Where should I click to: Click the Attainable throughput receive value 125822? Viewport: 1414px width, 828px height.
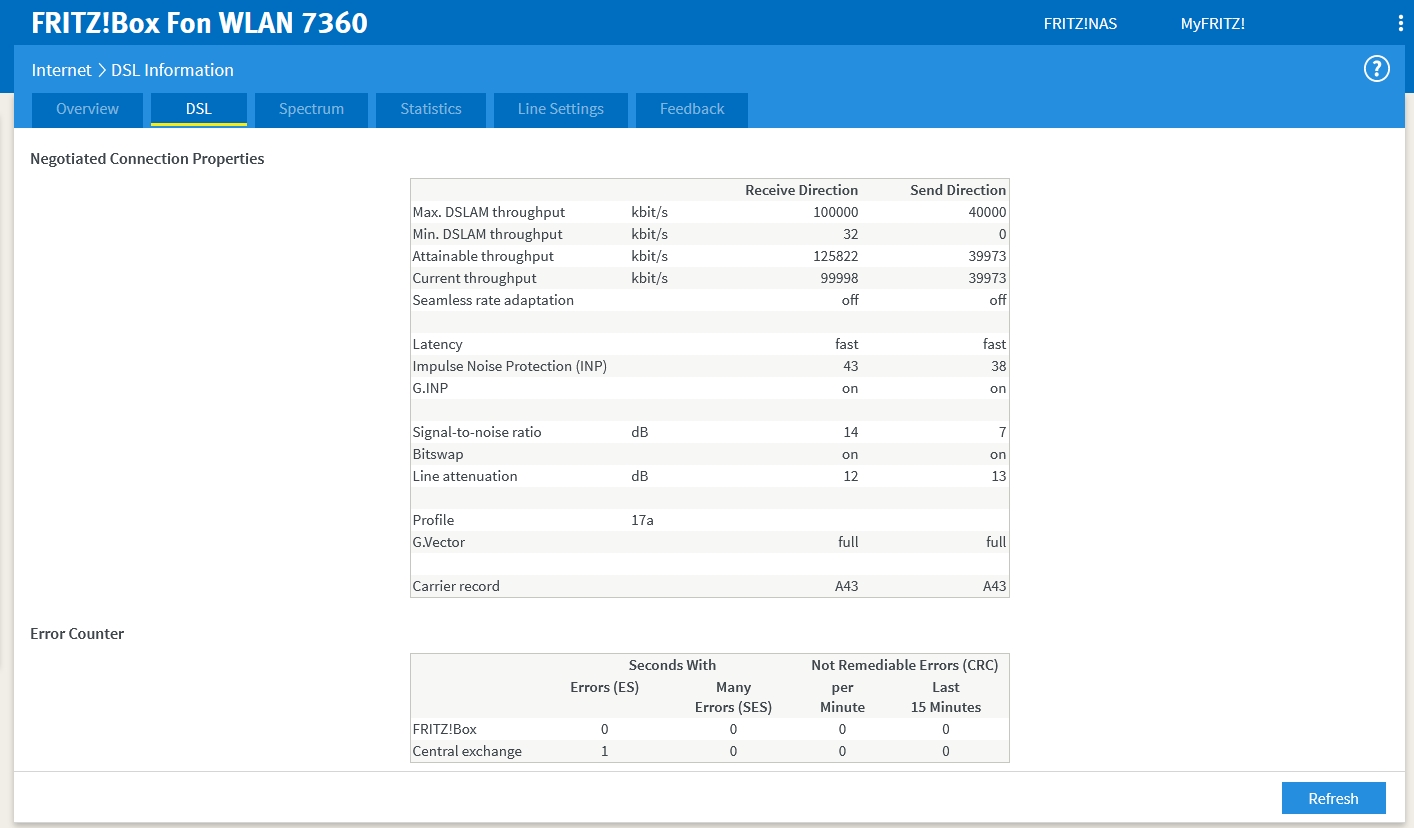pos(835,256)
